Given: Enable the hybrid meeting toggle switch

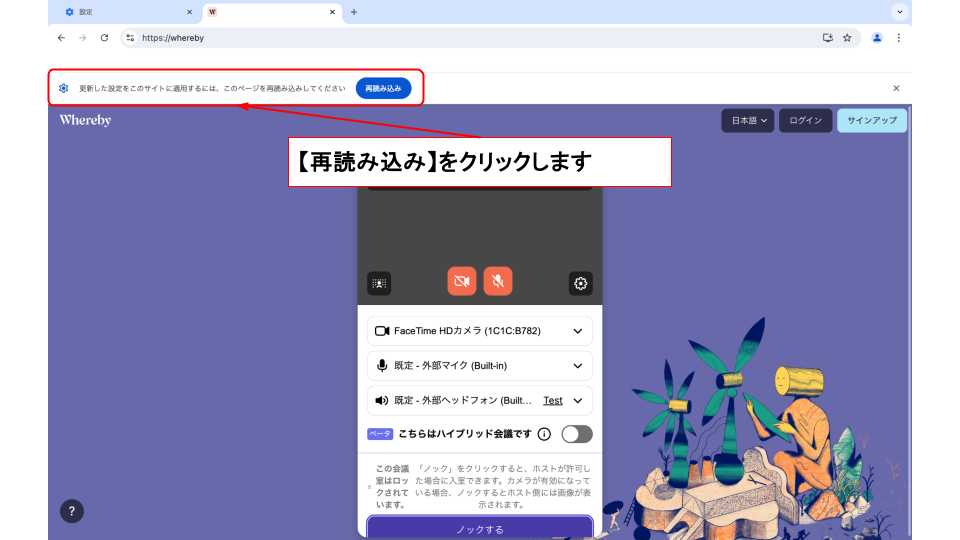Looking at the screenshot, I should click(577, 434).
